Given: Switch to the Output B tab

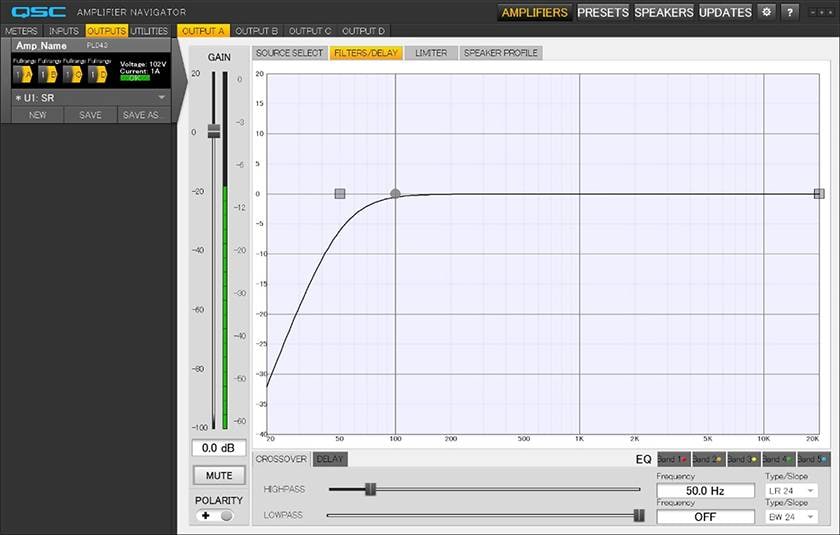Looking at the screenshot, I should tap(257, 31).
